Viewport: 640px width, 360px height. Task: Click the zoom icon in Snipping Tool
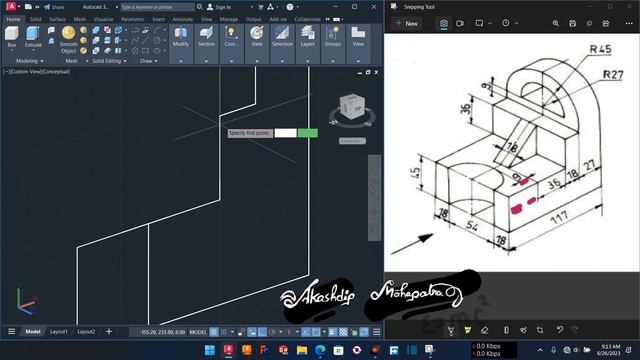(556, 23)
